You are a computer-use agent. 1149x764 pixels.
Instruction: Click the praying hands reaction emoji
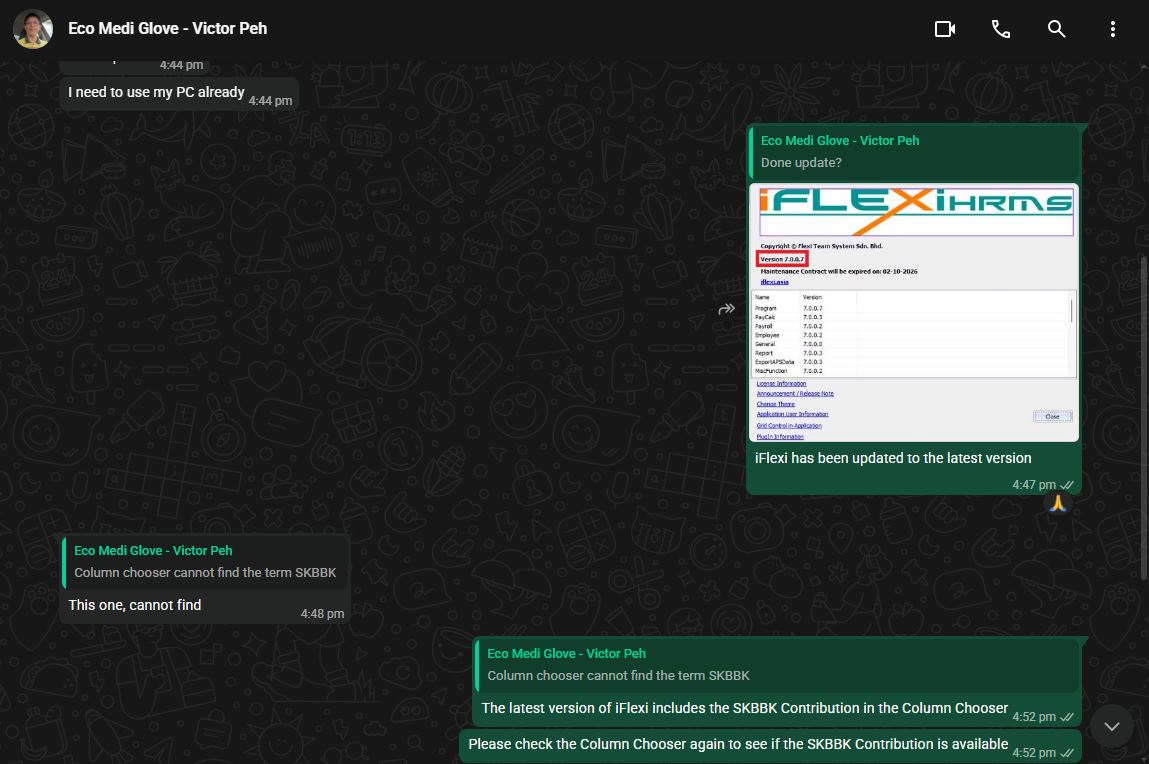(x=1057, y=503)
